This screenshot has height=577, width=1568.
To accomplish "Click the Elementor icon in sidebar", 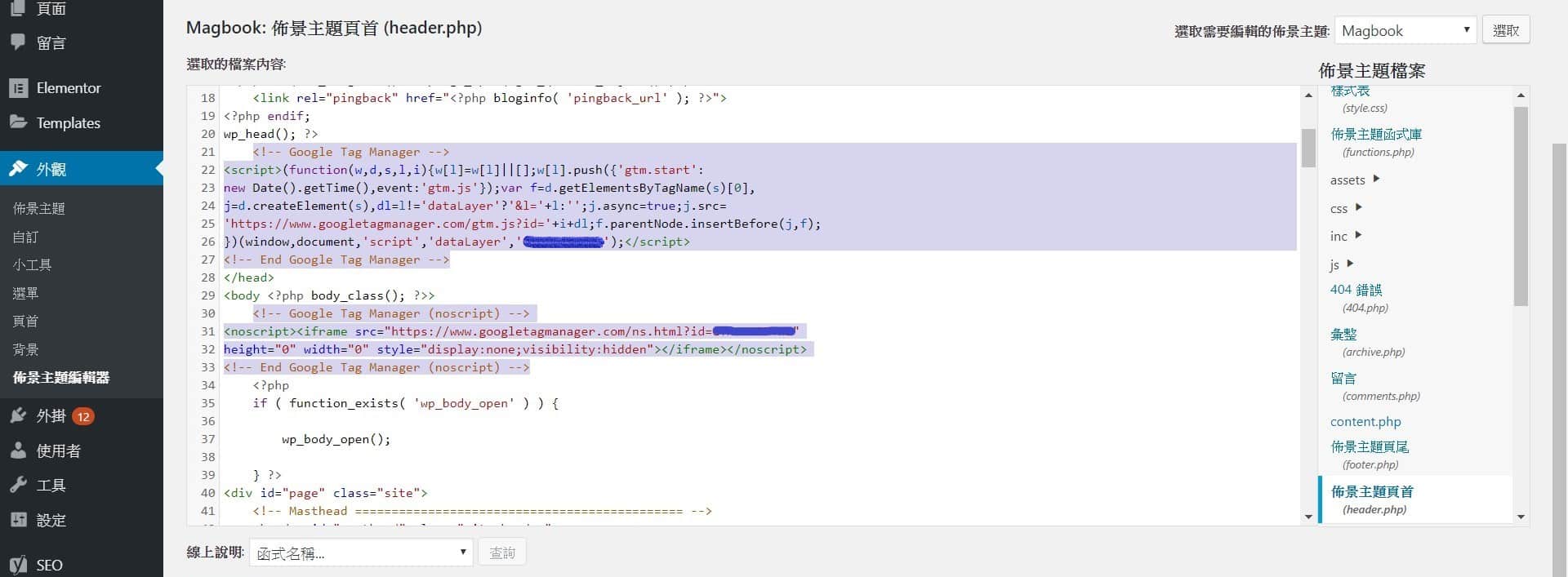I will coord(18,88).
